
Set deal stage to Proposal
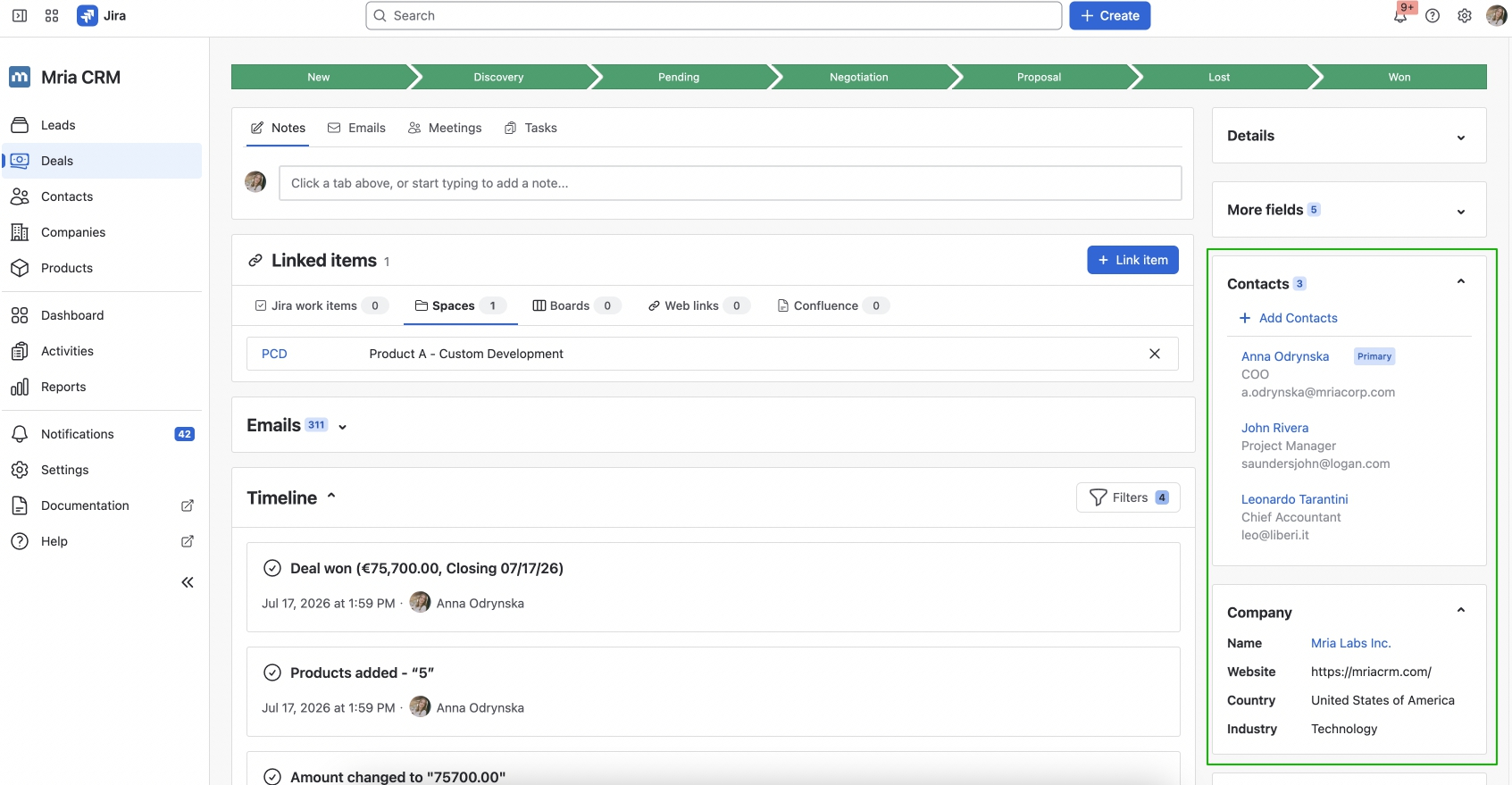click(1039, 77)
